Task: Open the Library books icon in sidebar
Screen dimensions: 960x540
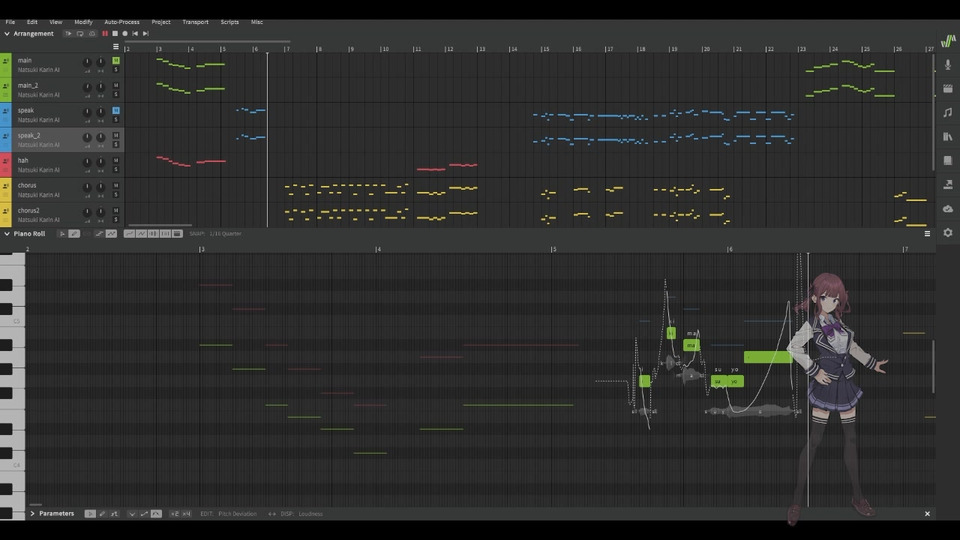Action: coord(947,136)
